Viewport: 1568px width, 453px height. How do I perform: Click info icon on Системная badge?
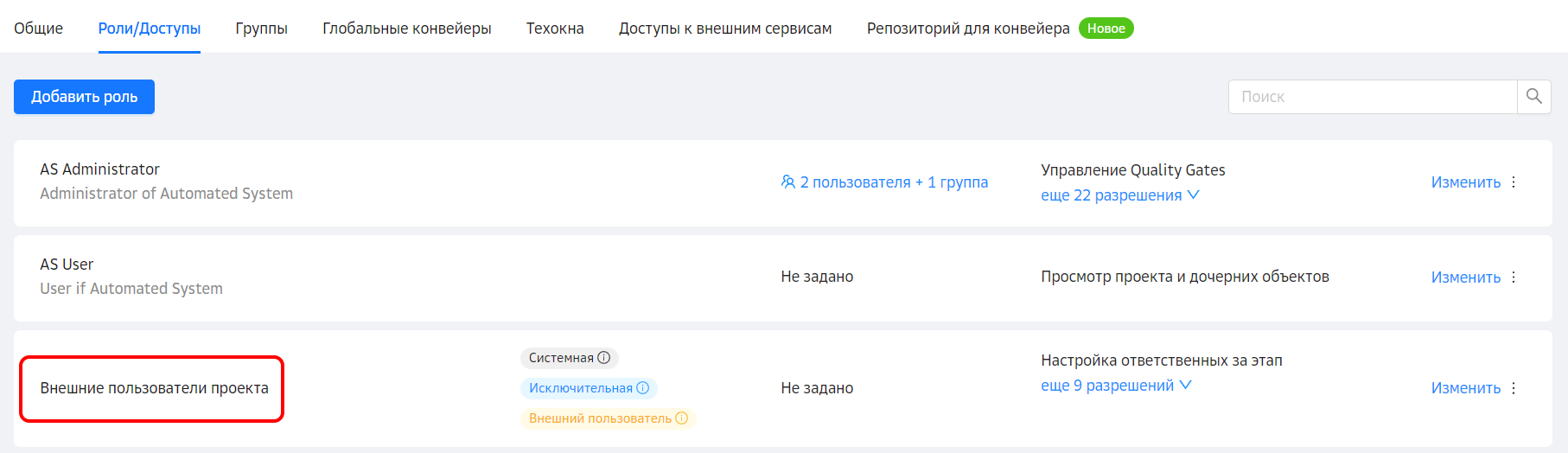coord(604,358)
